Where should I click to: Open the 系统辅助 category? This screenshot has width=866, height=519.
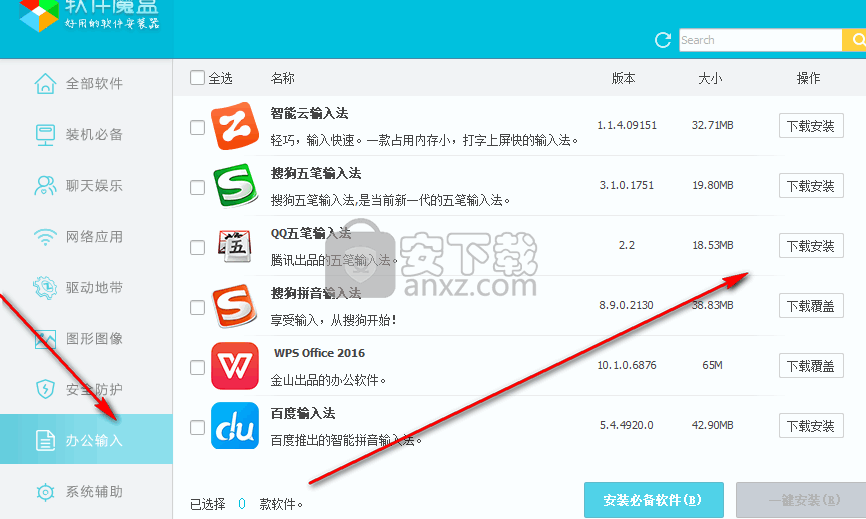[86, 491]
